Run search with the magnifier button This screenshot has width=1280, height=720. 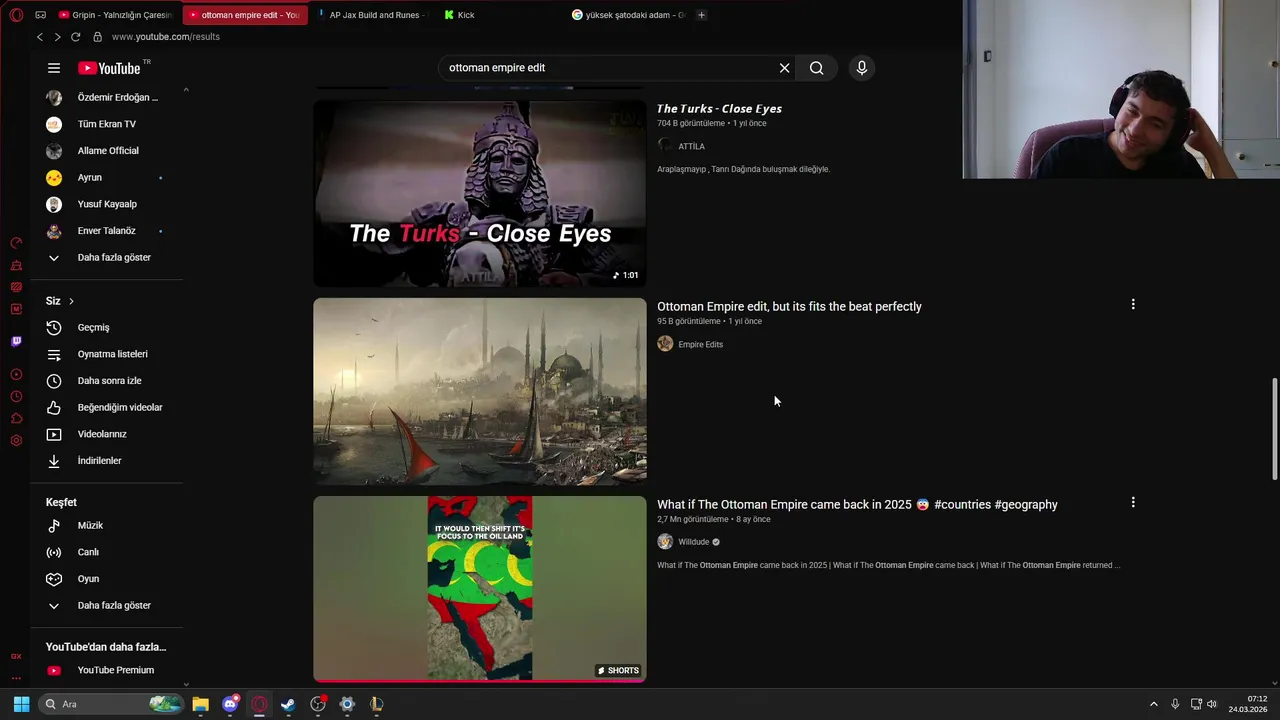click(x=817, y=68)
